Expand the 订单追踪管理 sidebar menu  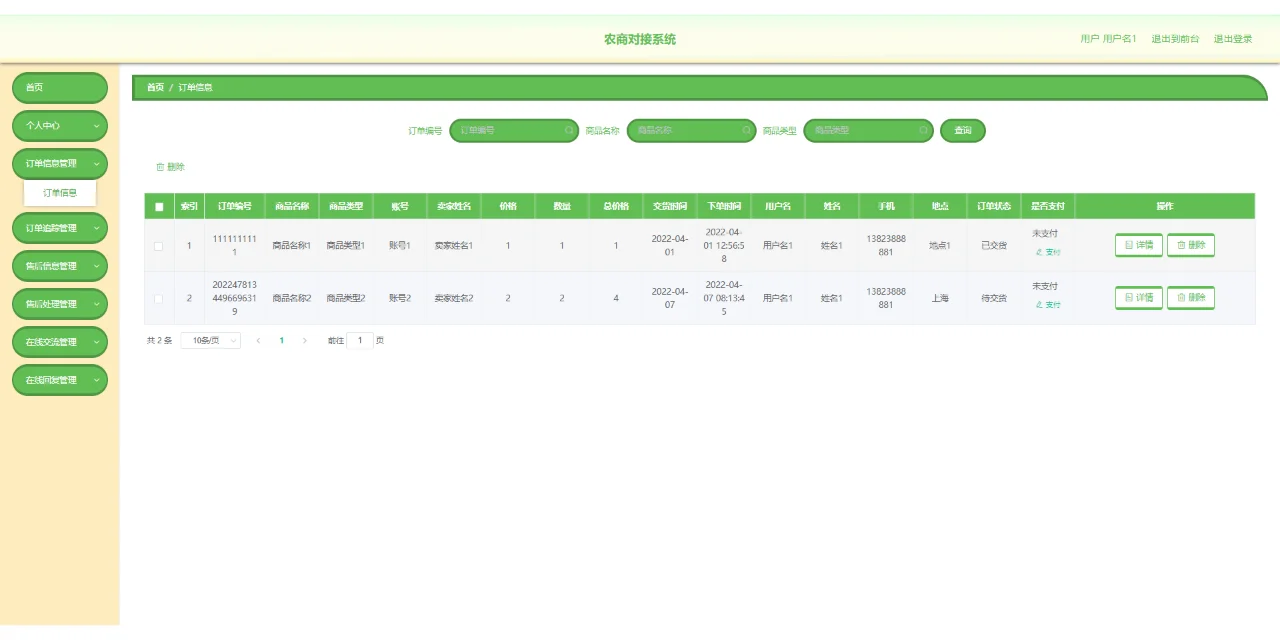tap(59, 227)
